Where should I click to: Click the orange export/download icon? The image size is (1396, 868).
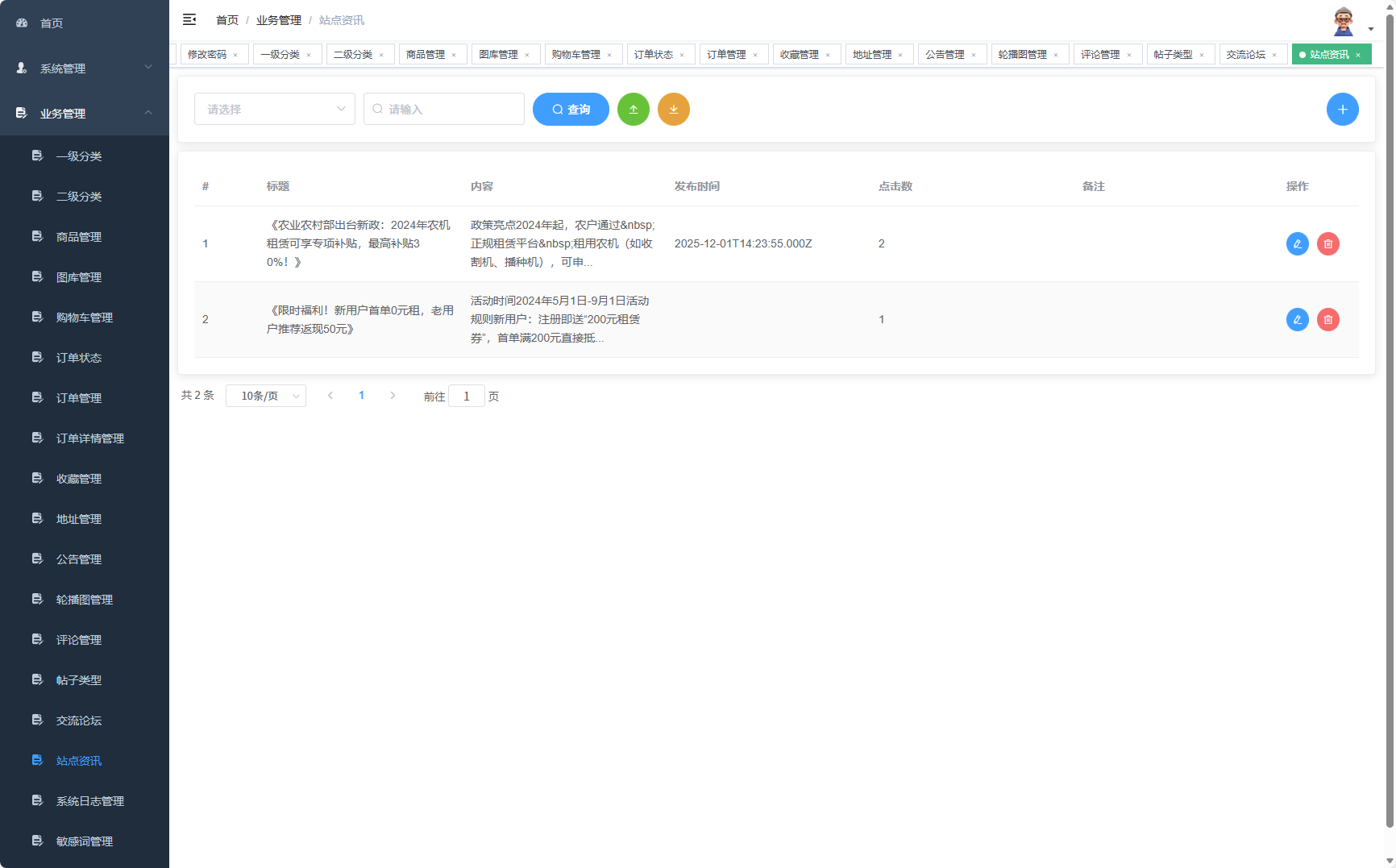pos(674,109)
